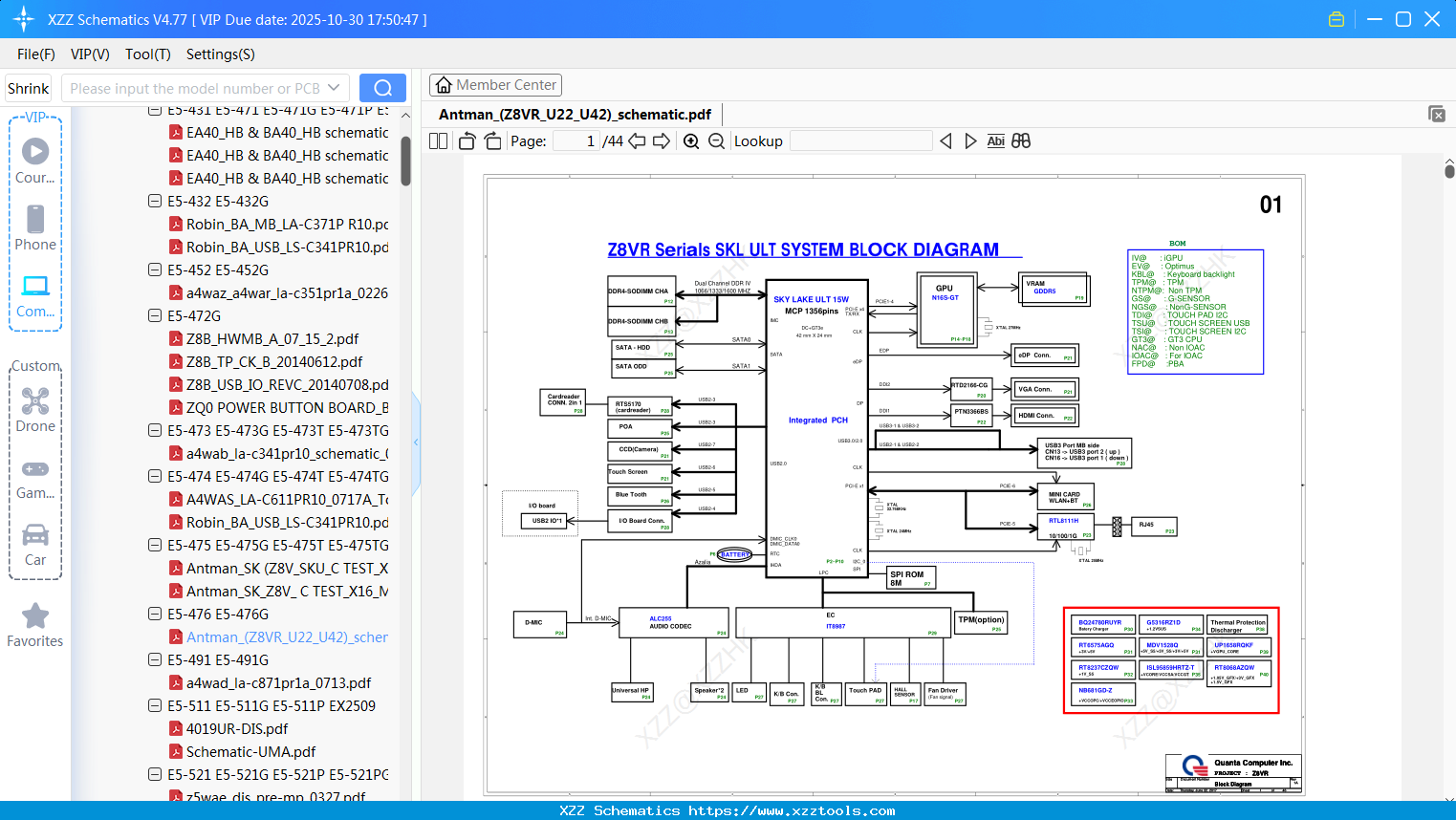
Task: Toggle the two-page layout view icon
Action: (439, 141)
